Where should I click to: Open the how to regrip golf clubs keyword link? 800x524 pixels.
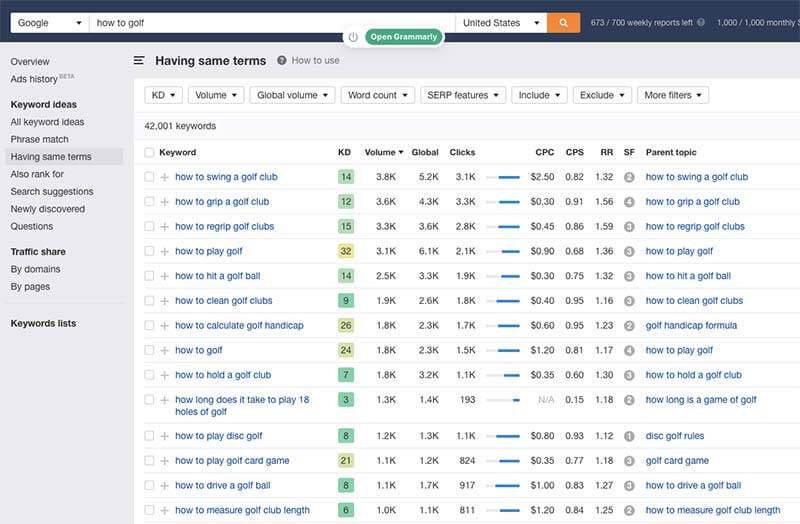224,226
